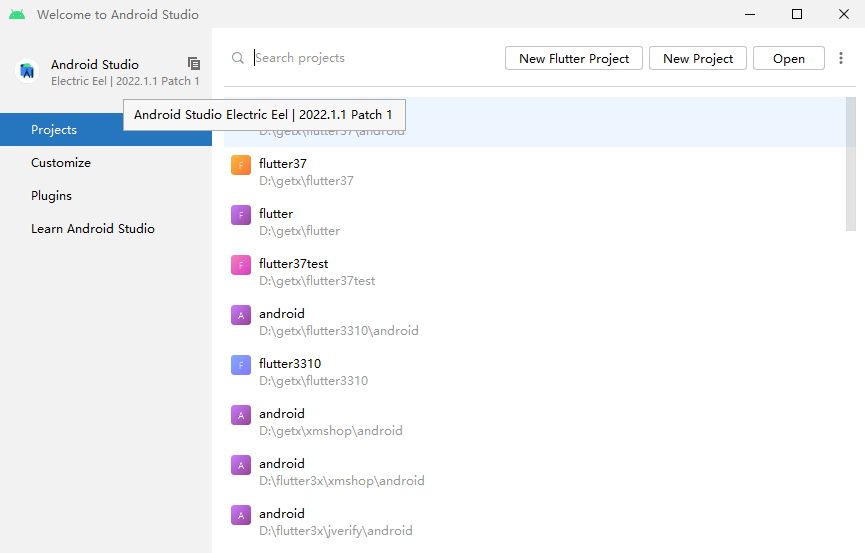
Task: Maximize the Welcome window
Action: [797, 14]
